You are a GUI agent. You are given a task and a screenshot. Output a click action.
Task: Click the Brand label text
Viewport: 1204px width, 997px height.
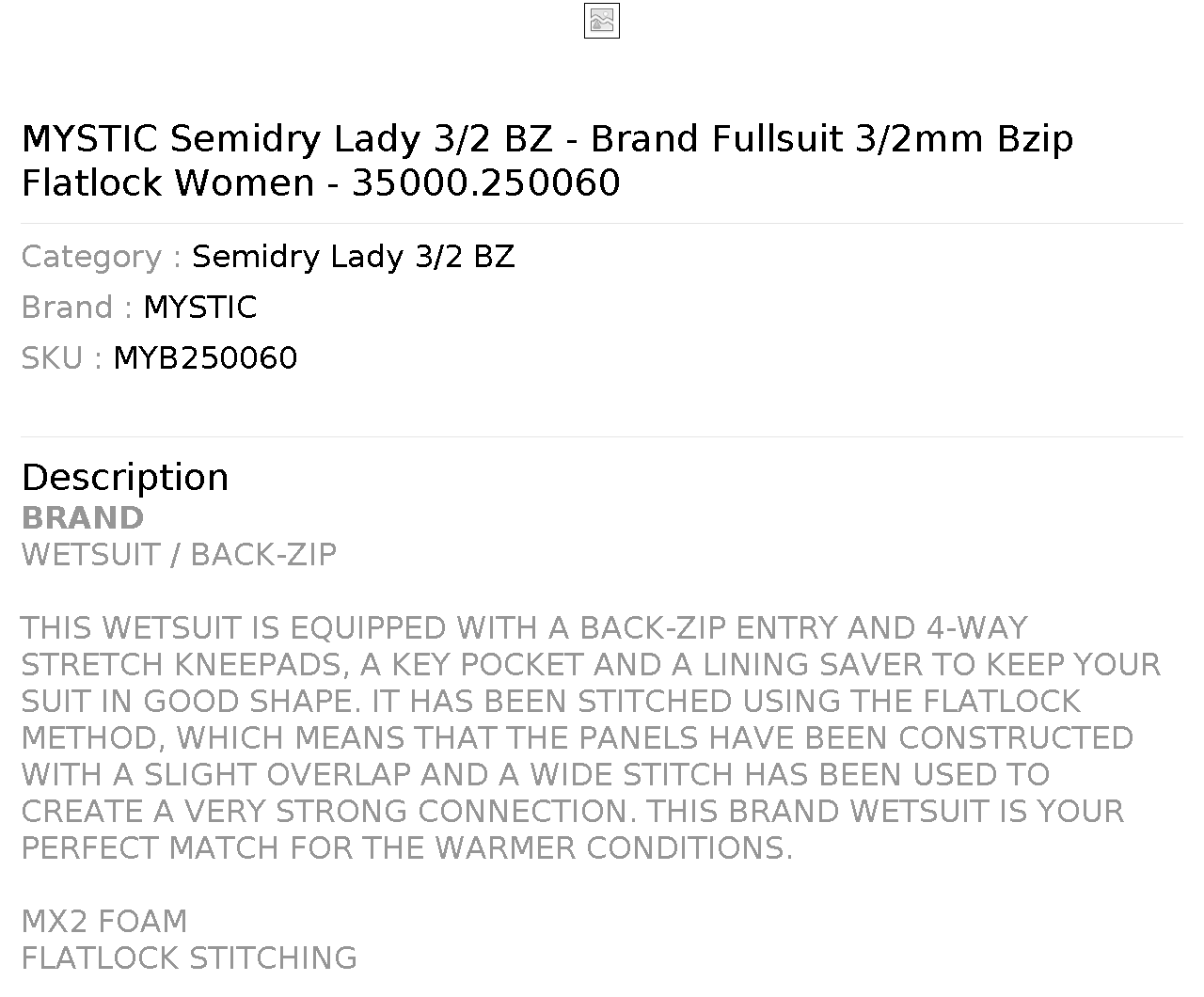(77, 308)
